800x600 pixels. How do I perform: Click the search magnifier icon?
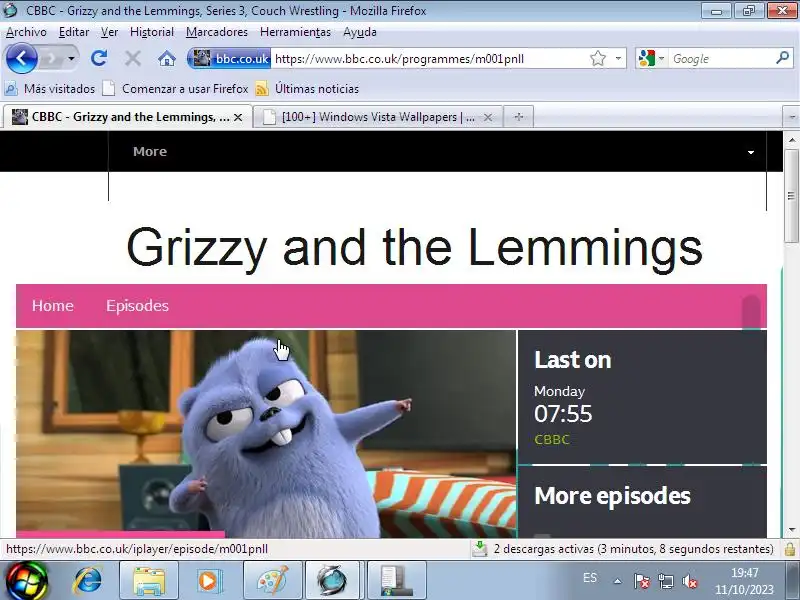click(x=783, y=58)
